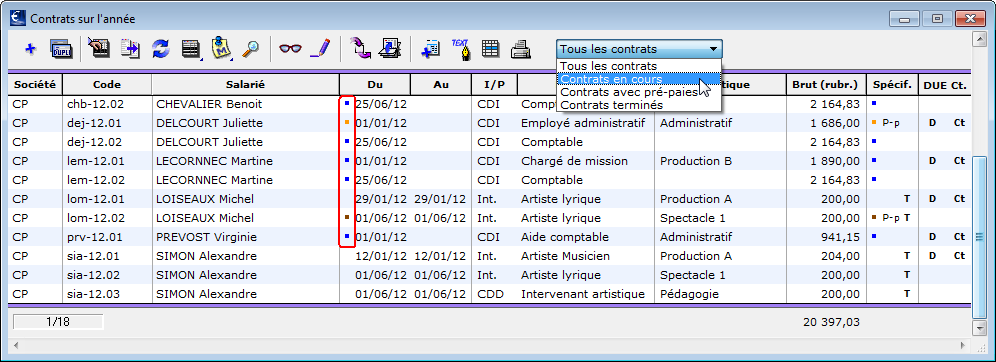
Task: Click the blue plus add contract icon
Action: coord(30,49)
